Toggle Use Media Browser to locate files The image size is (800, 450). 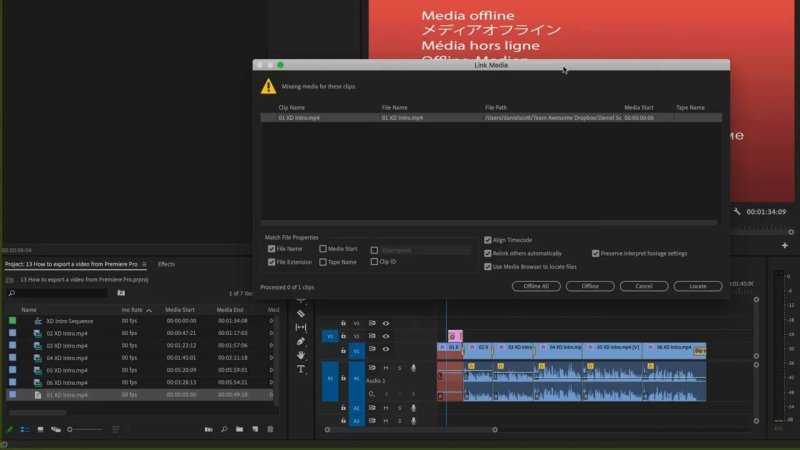[x=488, y=266]
